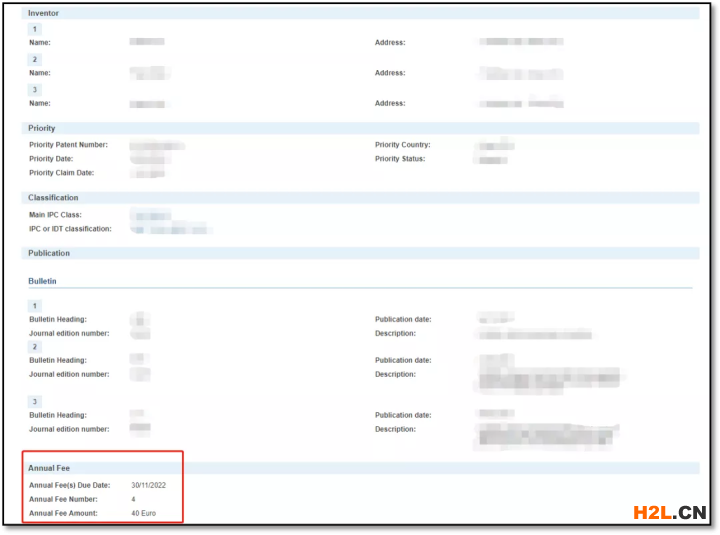Click the Annual Fee Number value 4
This screenshot has width=720, height=535.
click(x=133, y=498)
